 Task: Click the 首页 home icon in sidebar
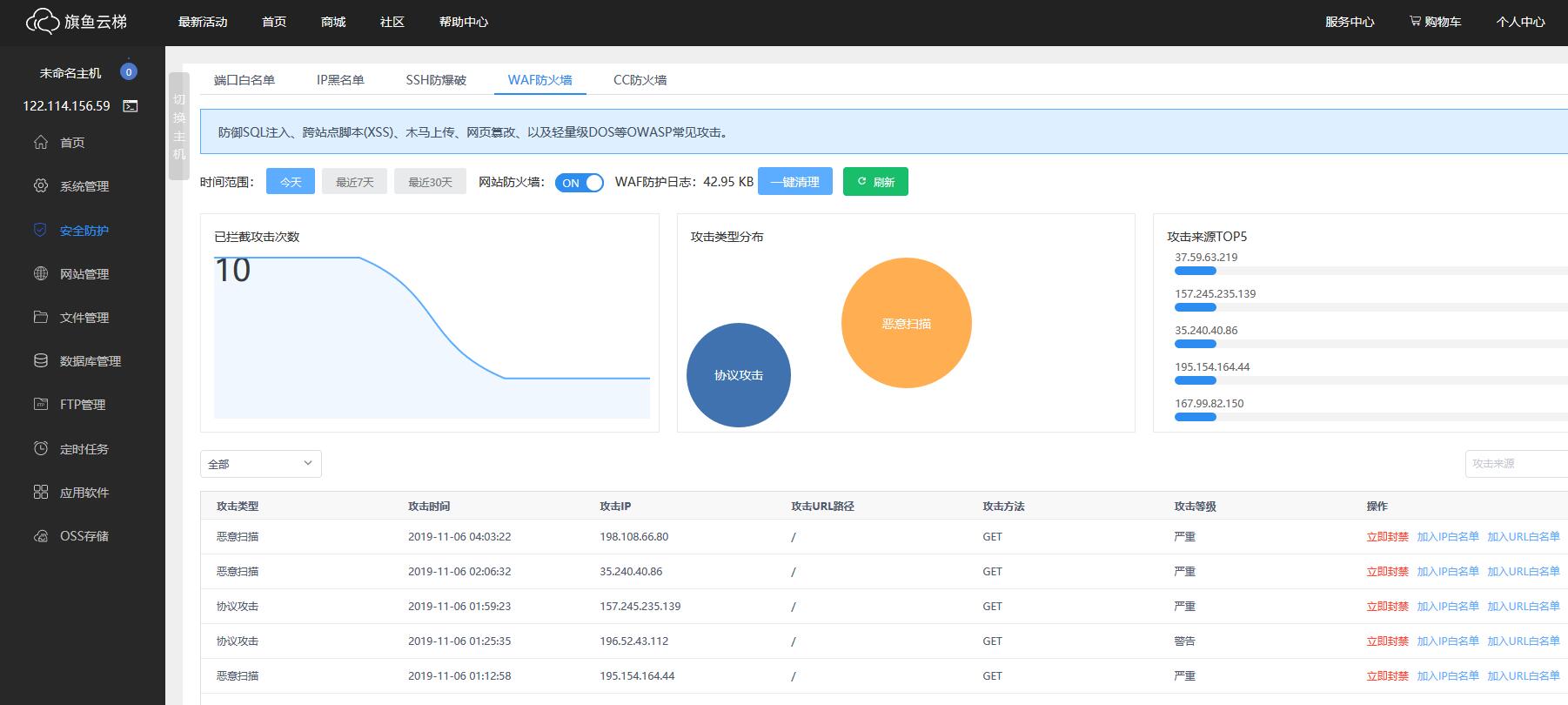41,142
